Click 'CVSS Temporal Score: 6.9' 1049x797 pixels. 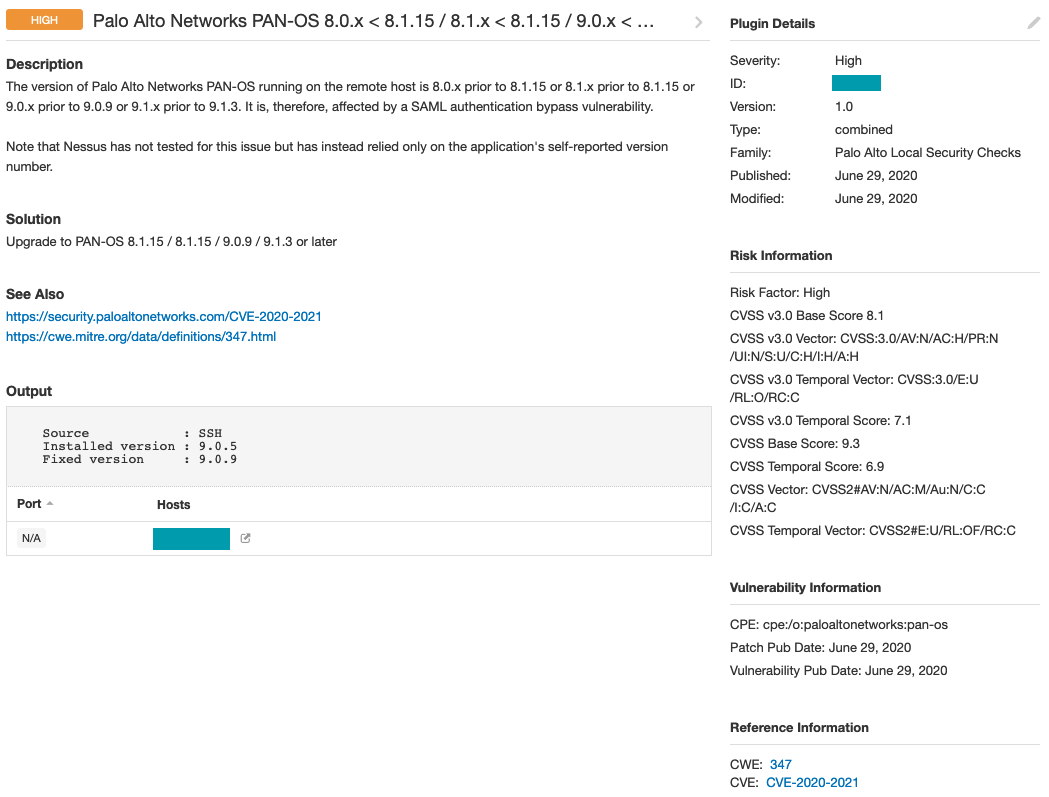[x=807, y=466]
